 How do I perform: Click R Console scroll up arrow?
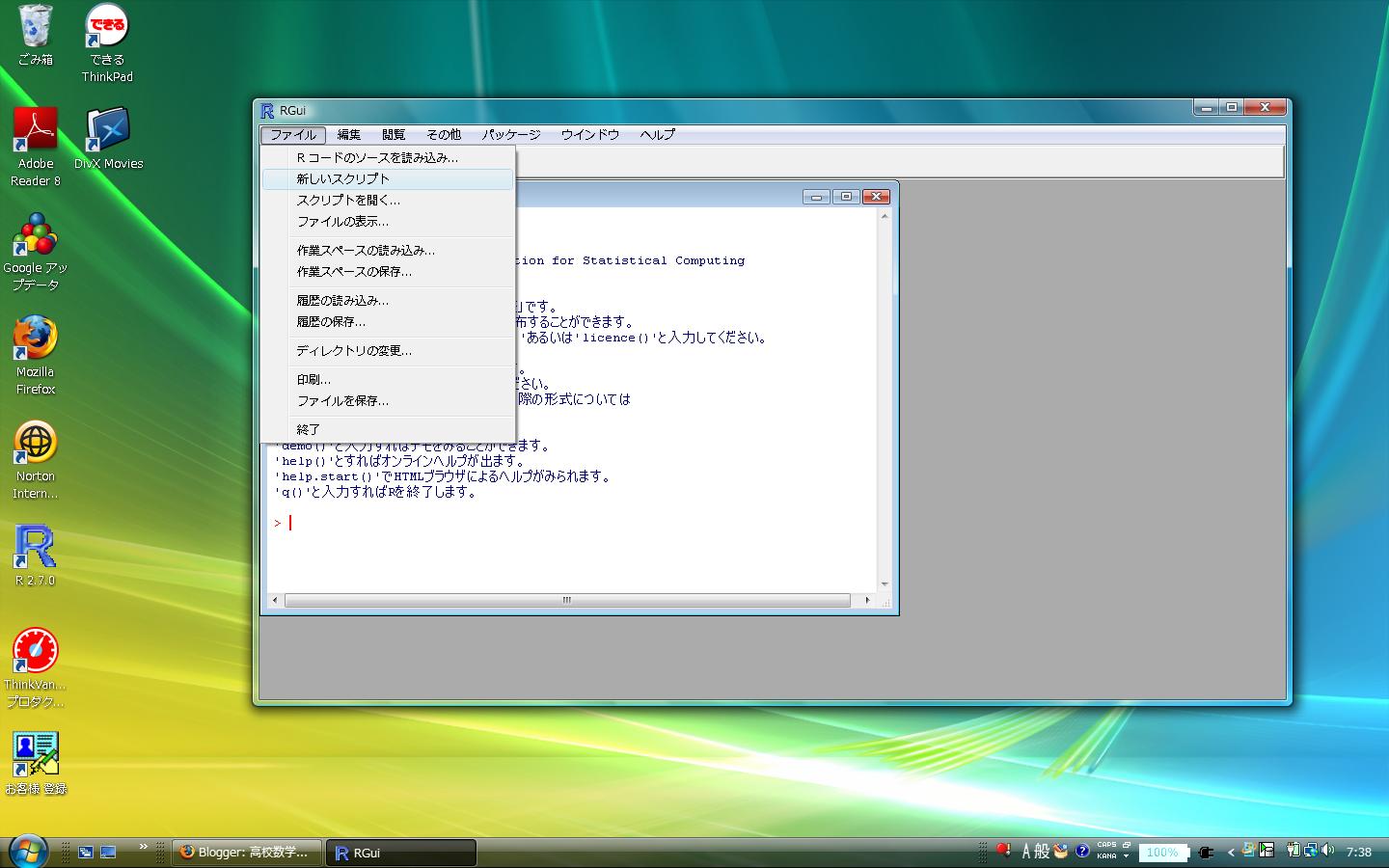click(885, 216)
